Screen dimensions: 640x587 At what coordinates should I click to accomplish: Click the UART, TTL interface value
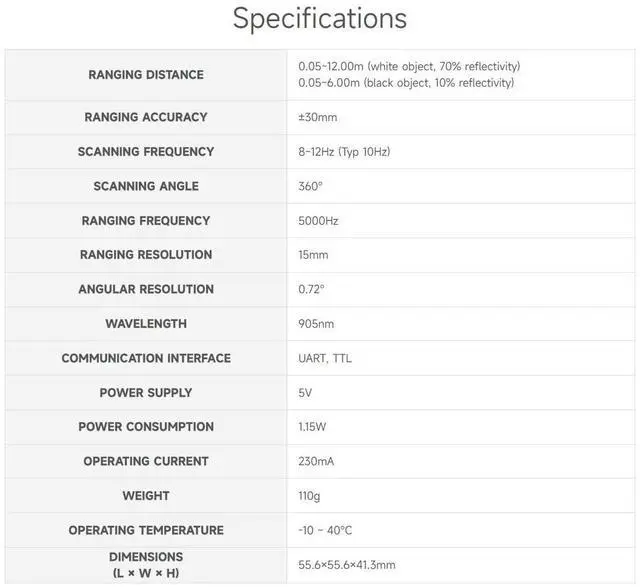pyautogui.click(x=325, y=358)
